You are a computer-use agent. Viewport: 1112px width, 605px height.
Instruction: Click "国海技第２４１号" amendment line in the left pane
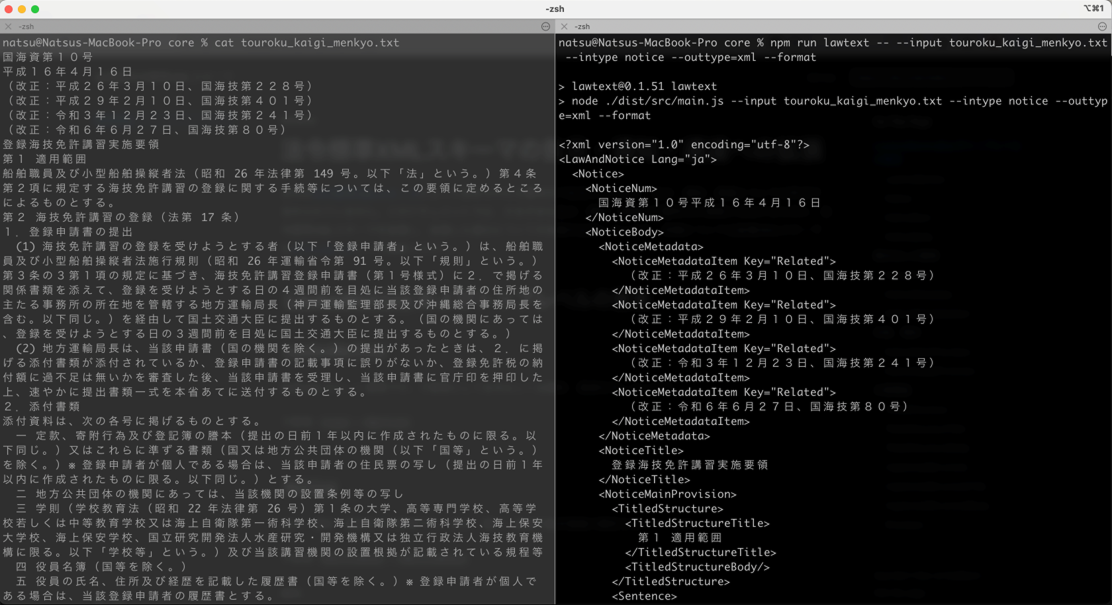tap(158, 115)
